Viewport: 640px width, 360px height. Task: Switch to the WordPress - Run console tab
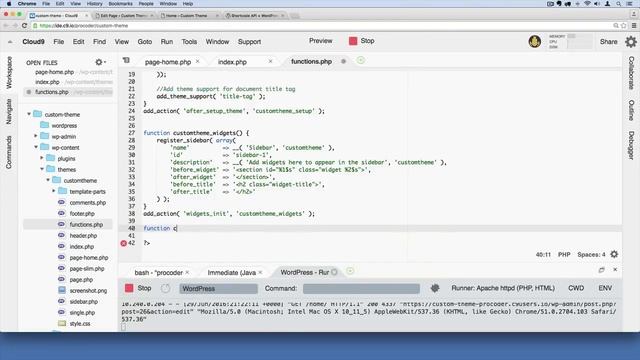tap(304, 272)
